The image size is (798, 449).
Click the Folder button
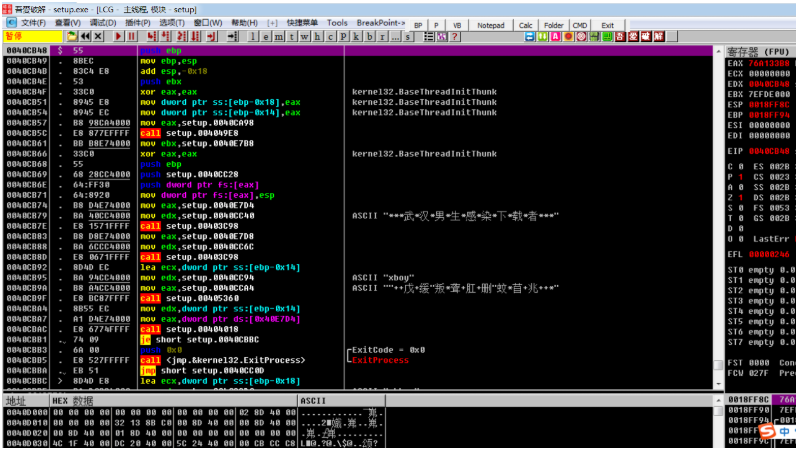554,25
